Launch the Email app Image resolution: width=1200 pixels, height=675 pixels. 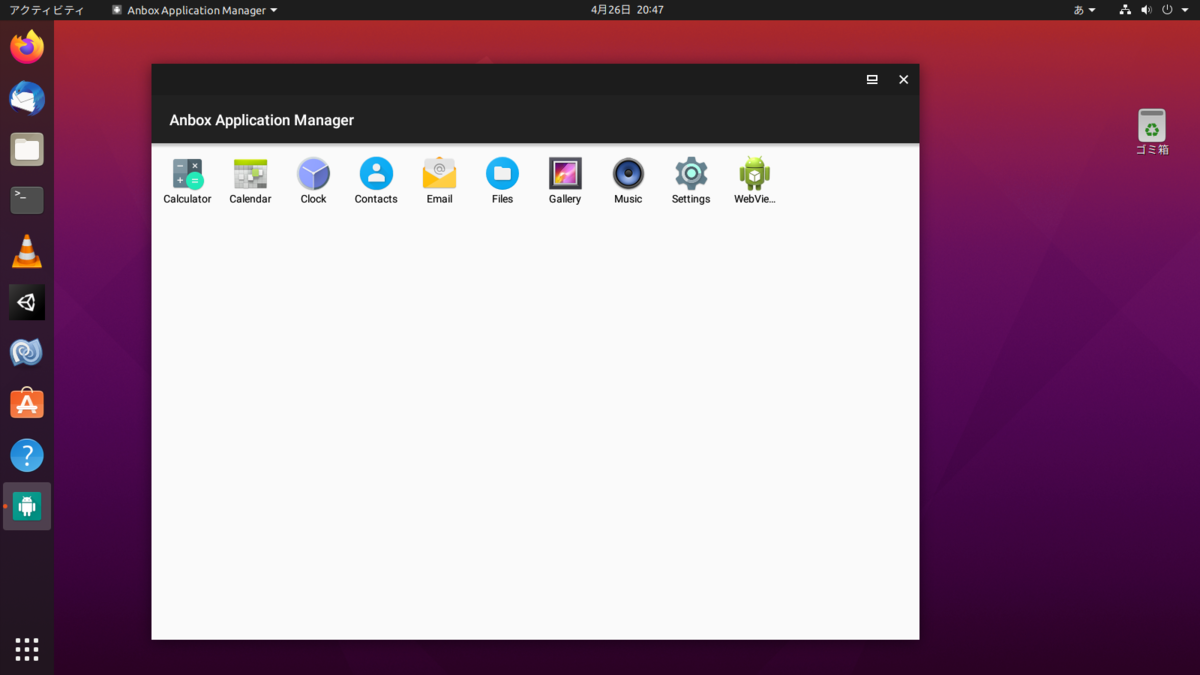439,181
